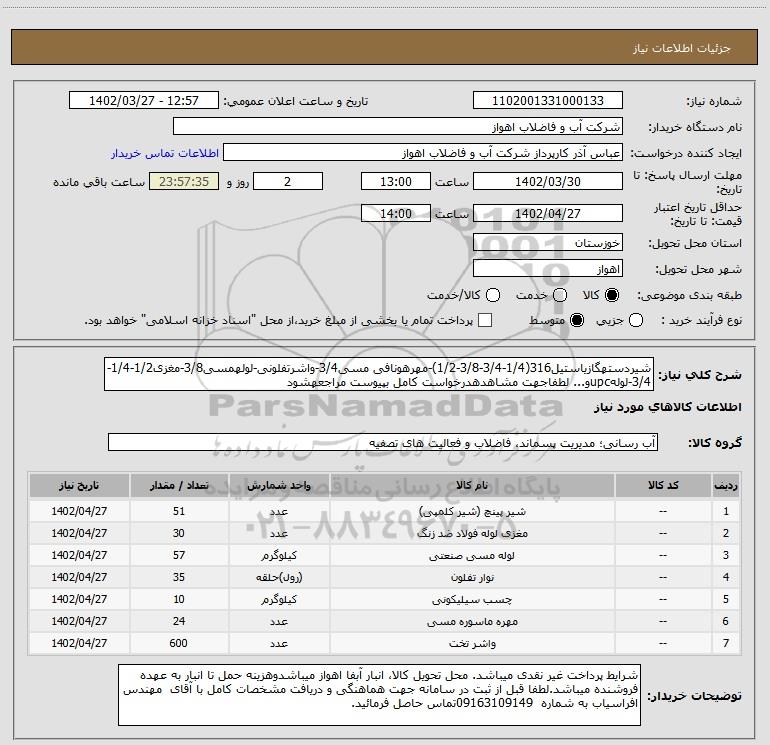The width and height of the screenshot is (770, 745).
Task: Open the buyer contact info link
Action: pyautogui.click(x=165, y=153)
